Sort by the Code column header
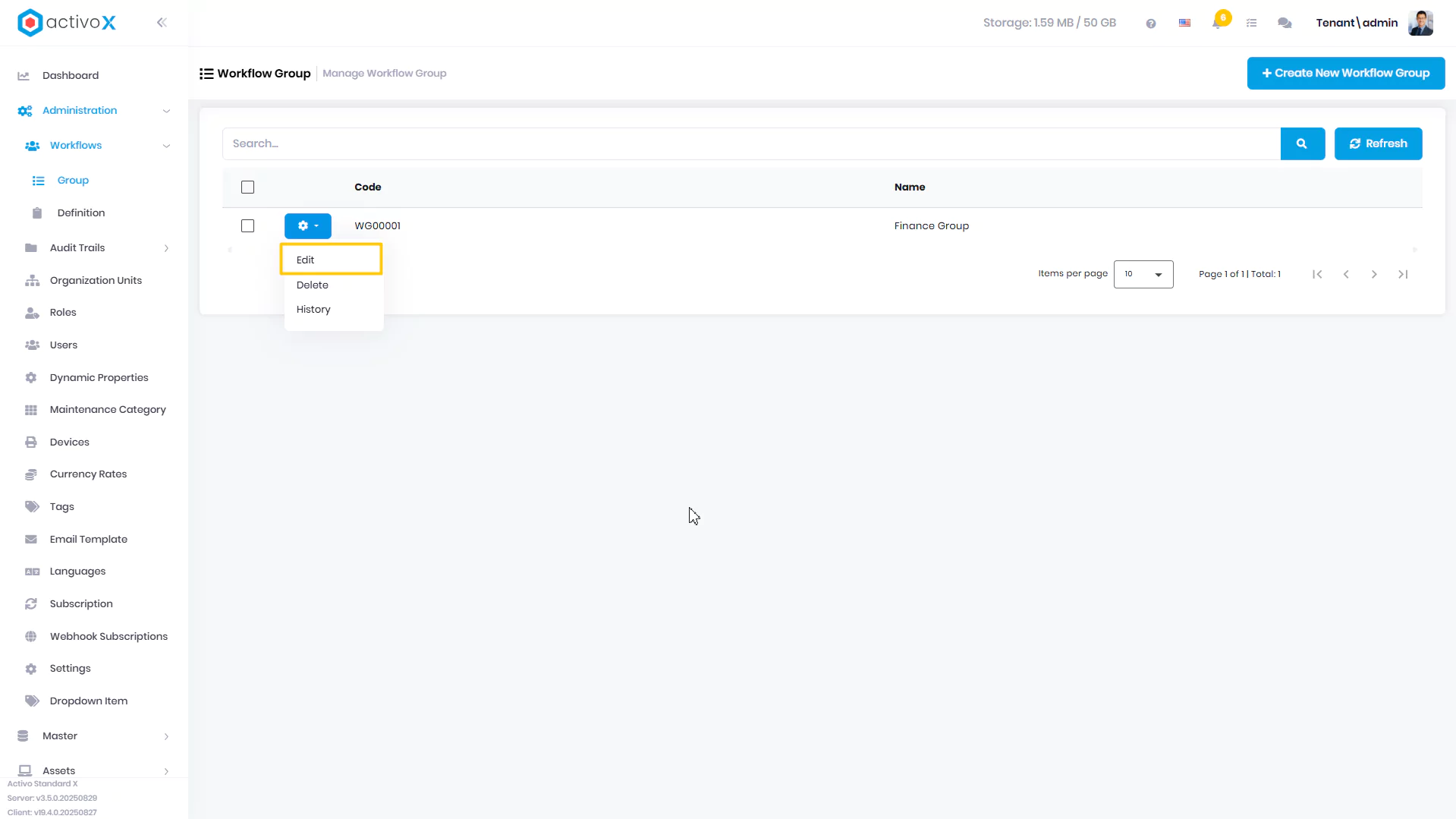 click(368, 187)
